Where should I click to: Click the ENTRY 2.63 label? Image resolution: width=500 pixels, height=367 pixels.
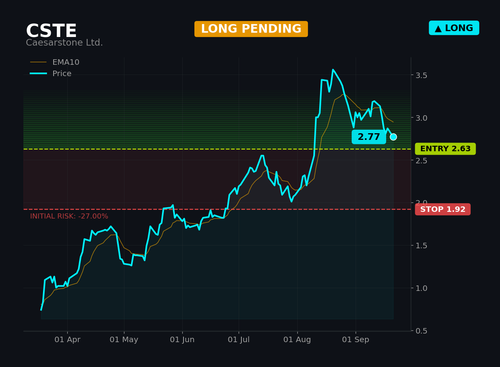(x=445, y=149)
